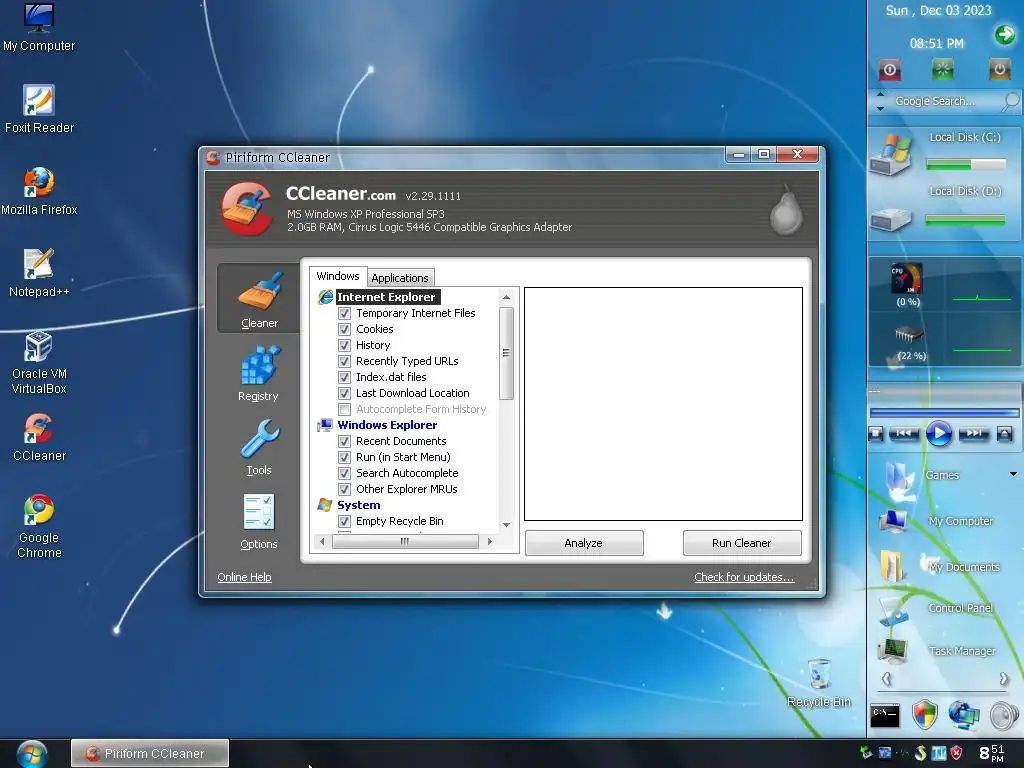
Task: Open My Computer desktop icon
Action: tap(39, 27)
